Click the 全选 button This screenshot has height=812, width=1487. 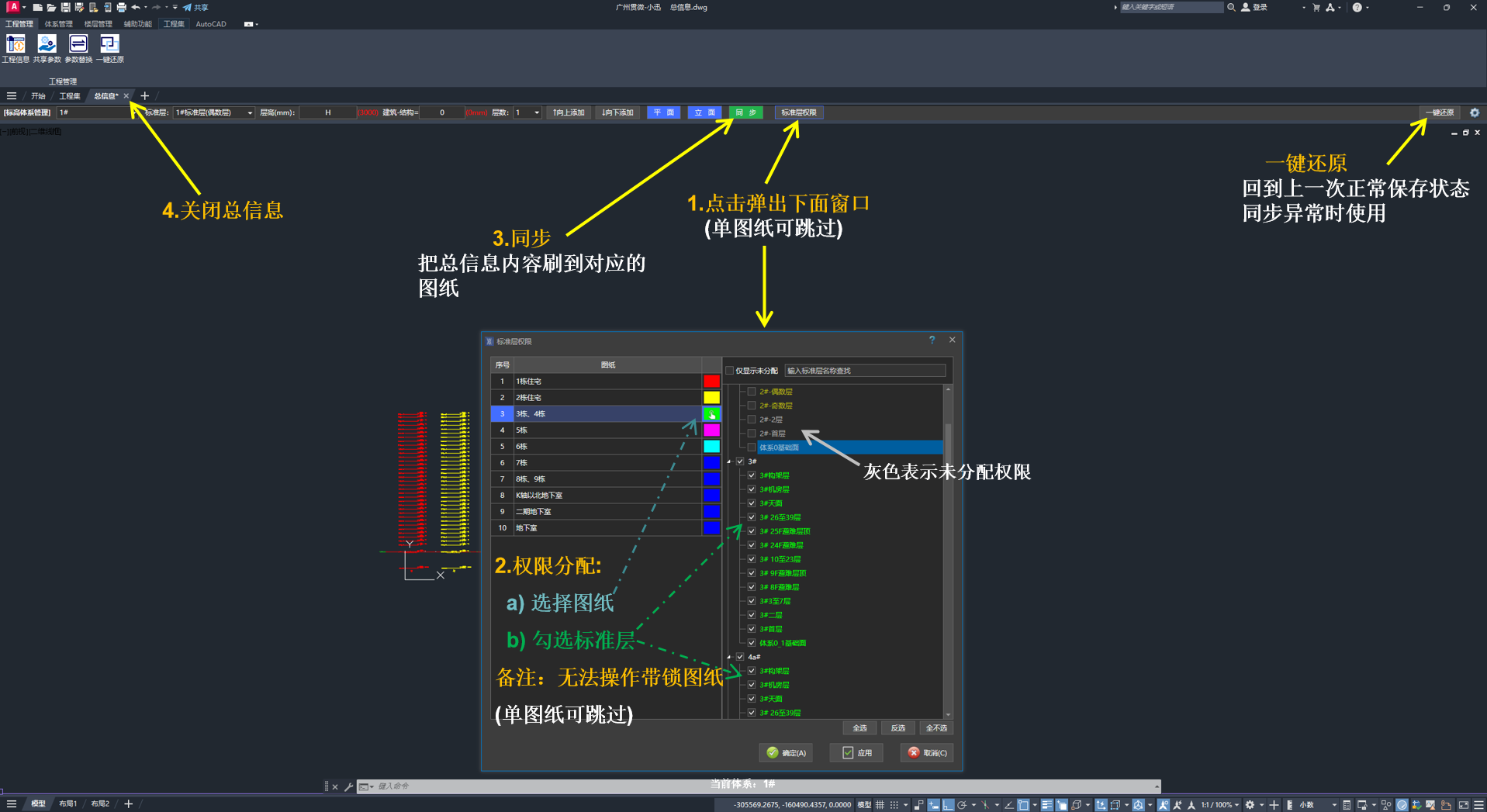pos(859,728)
